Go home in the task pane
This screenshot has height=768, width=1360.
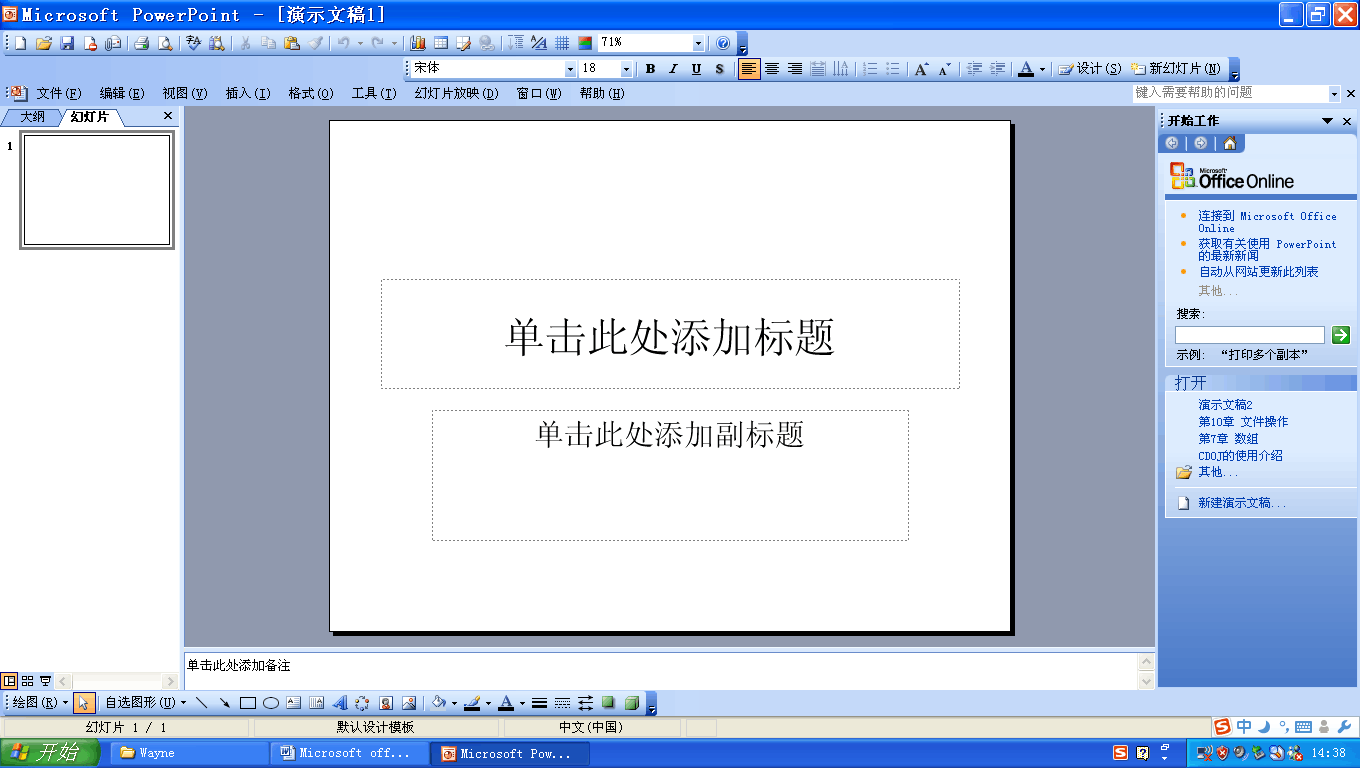coord(1229,143)
